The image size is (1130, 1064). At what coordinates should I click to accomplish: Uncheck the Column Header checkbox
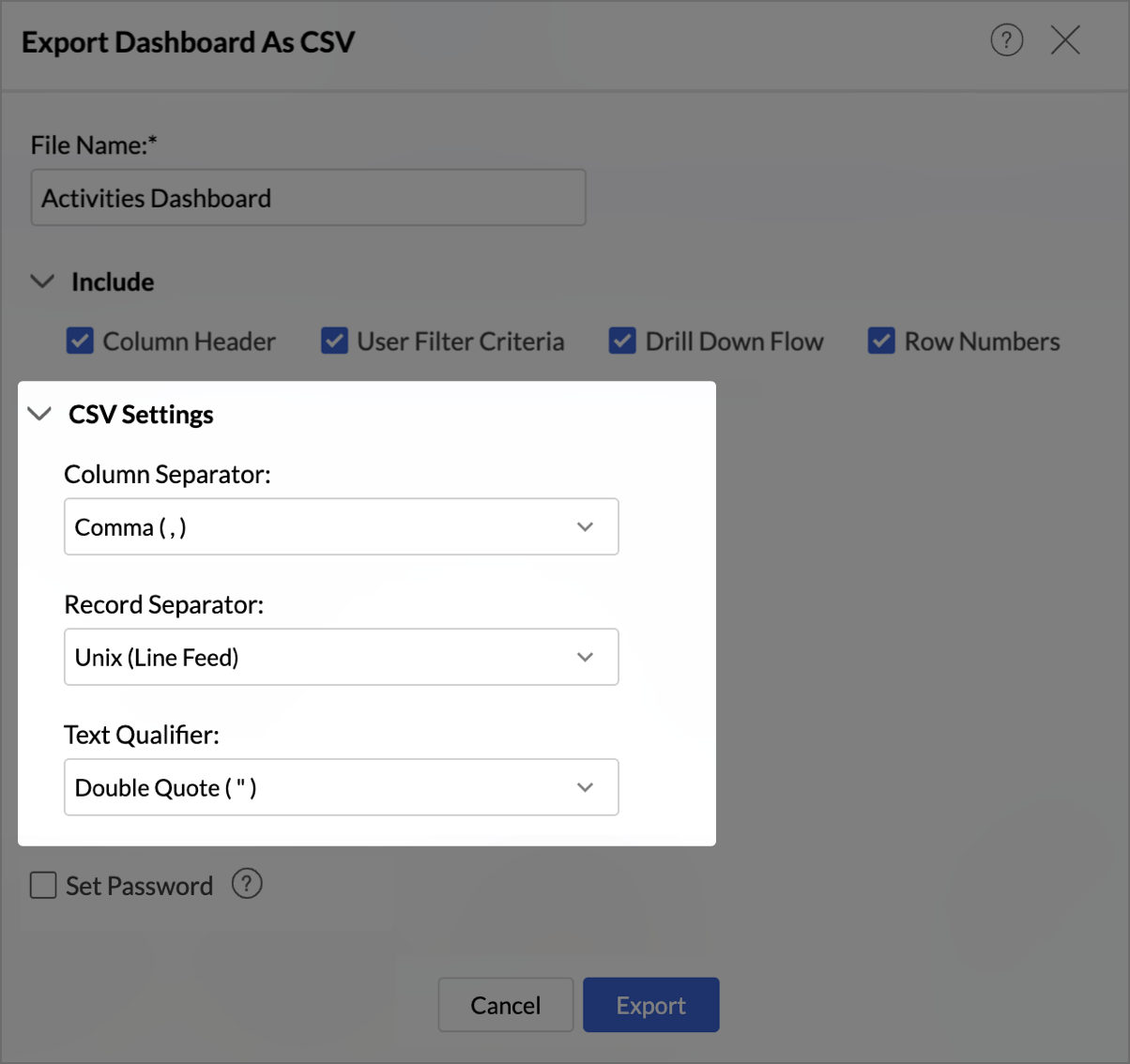click(81, 341)
